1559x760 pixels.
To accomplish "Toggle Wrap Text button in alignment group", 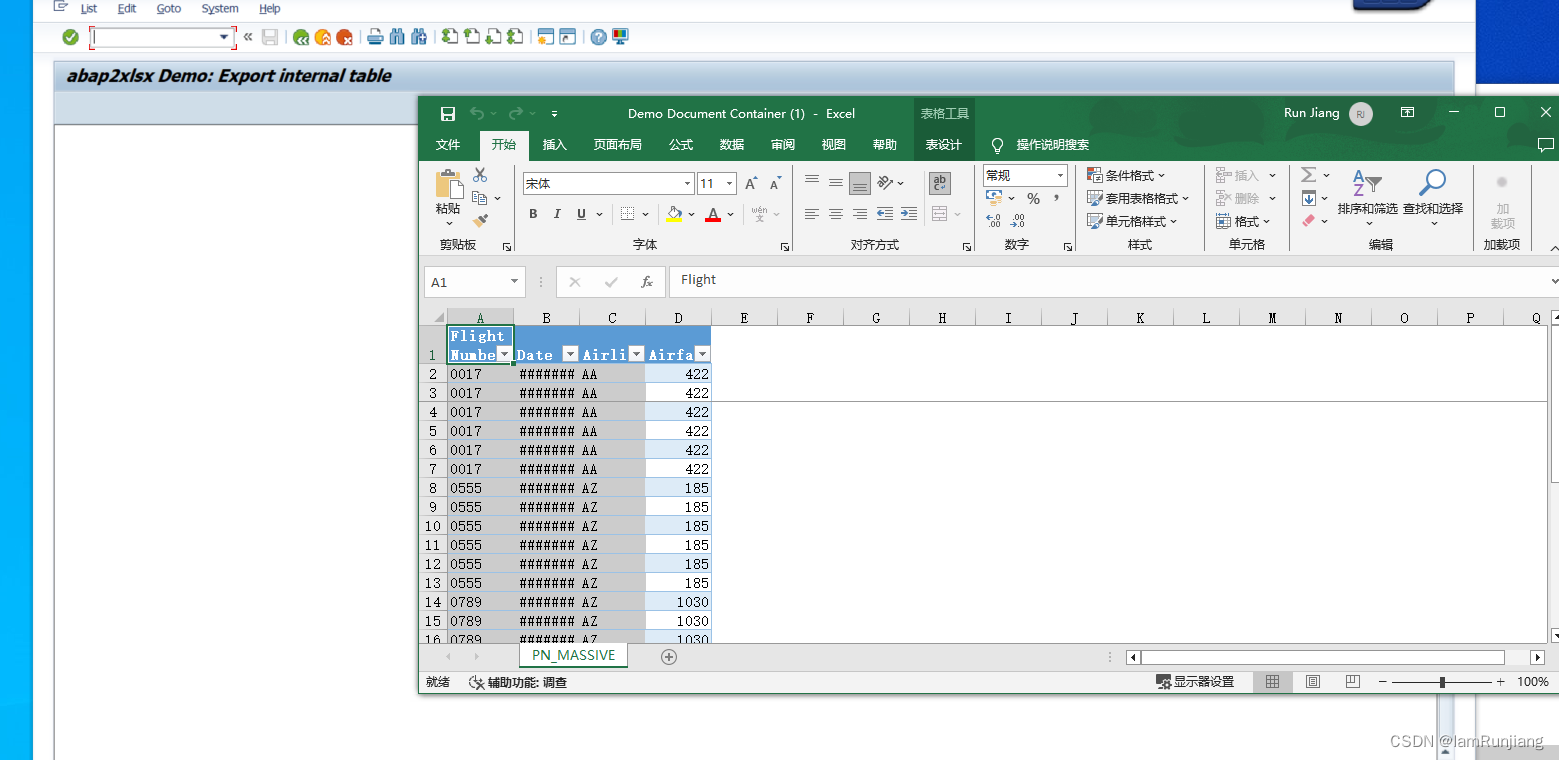I will point(939,183).
